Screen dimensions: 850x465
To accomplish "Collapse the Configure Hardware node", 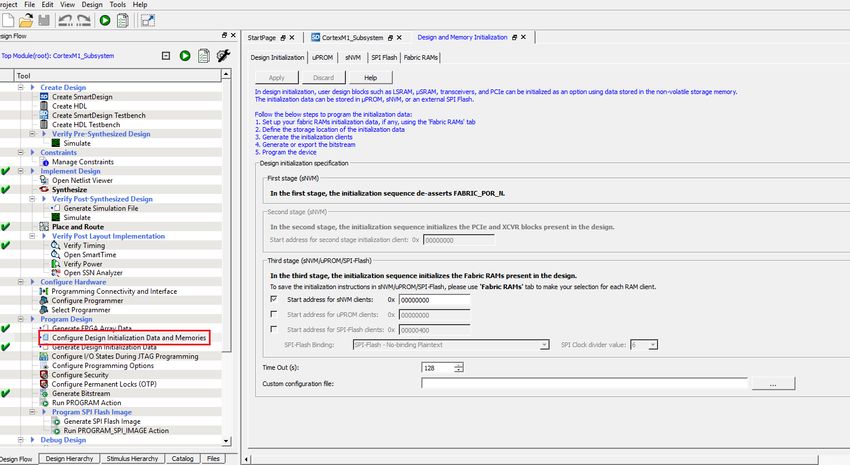I will pos(21,282).
